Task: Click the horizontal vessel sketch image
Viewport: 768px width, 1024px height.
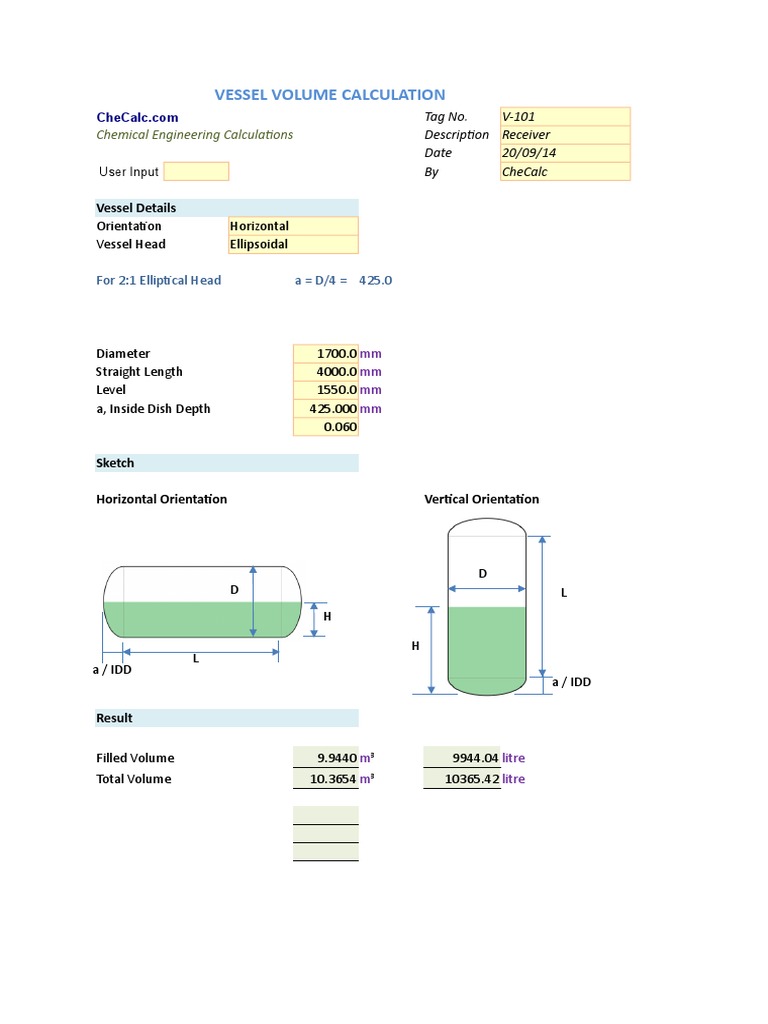Action: click(202, 602)
